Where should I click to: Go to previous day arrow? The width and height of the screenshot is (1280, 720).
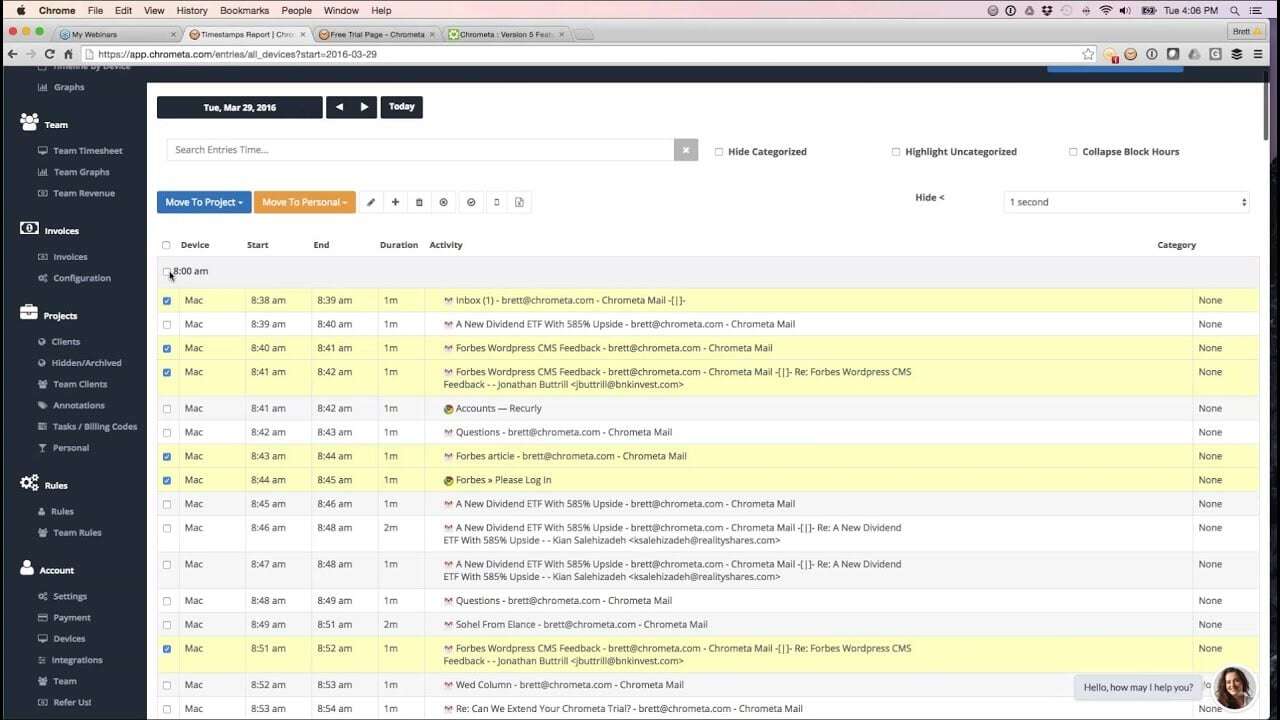(339, 107)
